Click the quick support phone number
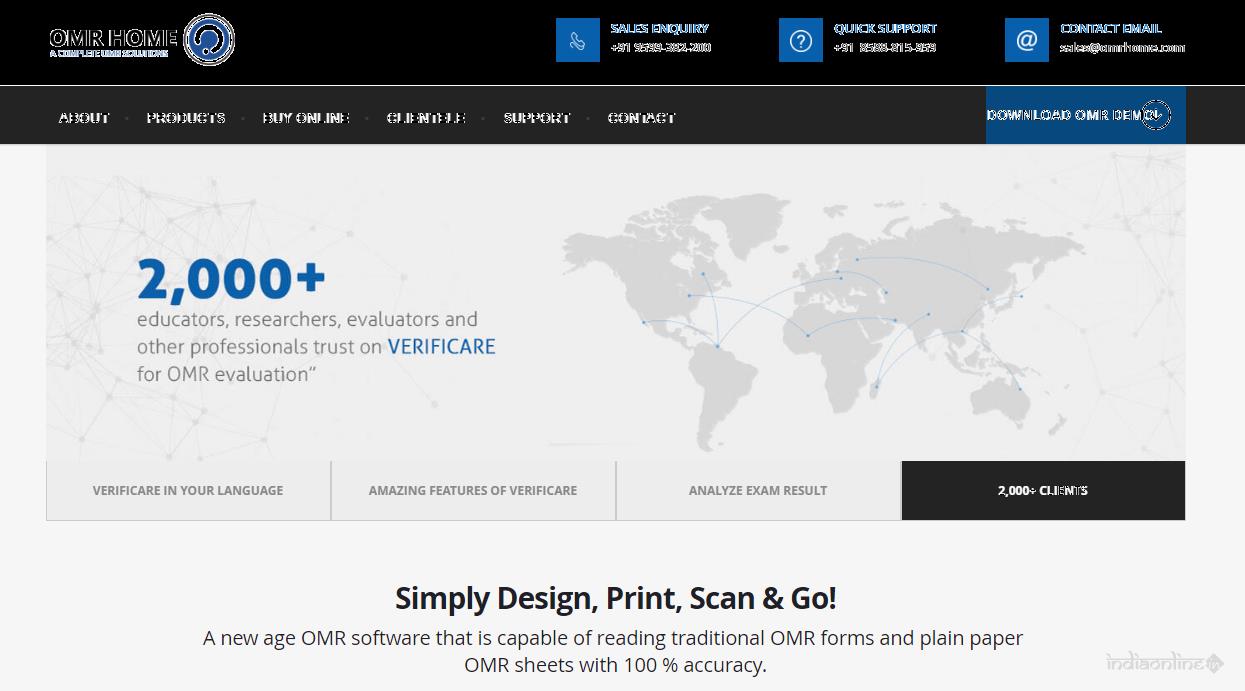 click(885, 47)
